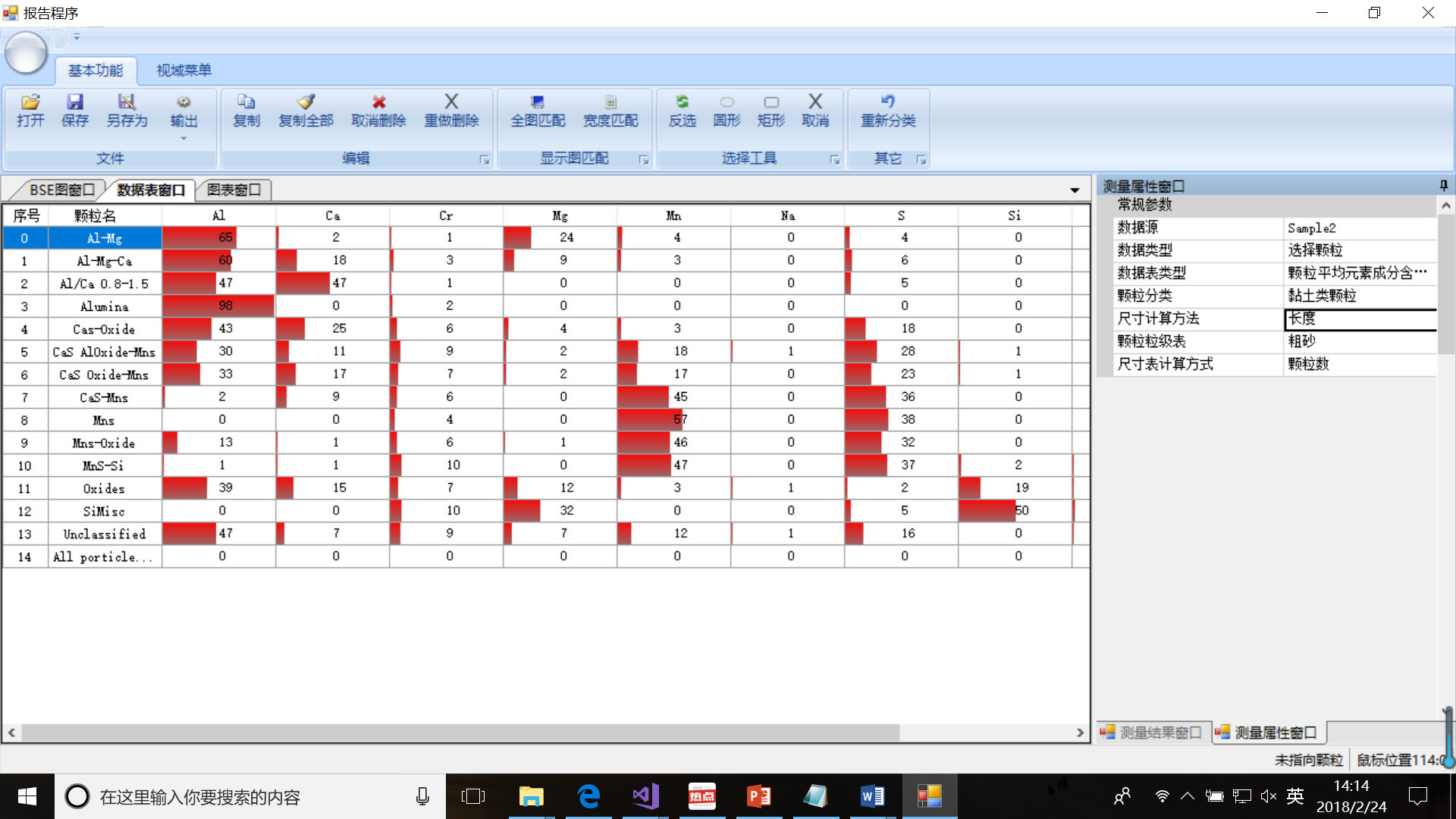Expand the 编辑 group dialog launcher
1456x819 pixels.
pyautogui.click(x=485, y=160)
